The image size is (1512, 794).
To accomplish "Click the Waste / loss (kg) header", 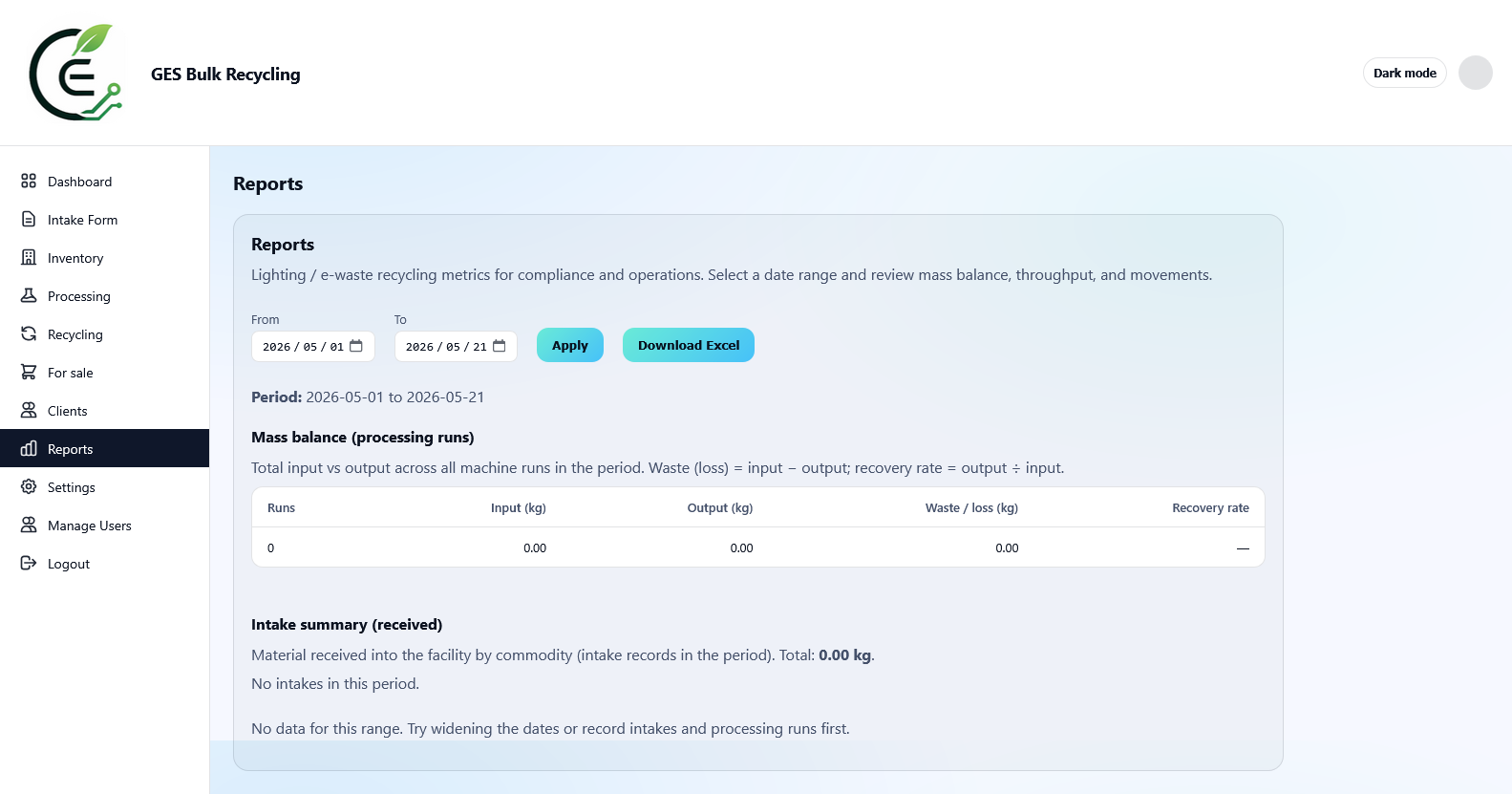I will coord(971,508).
